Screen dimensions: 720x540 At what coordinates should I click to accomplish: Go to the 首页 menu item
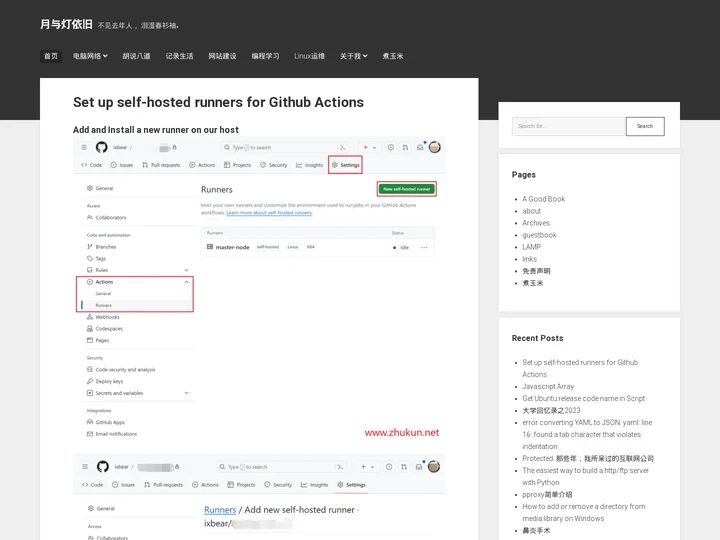tap(51, 56)
